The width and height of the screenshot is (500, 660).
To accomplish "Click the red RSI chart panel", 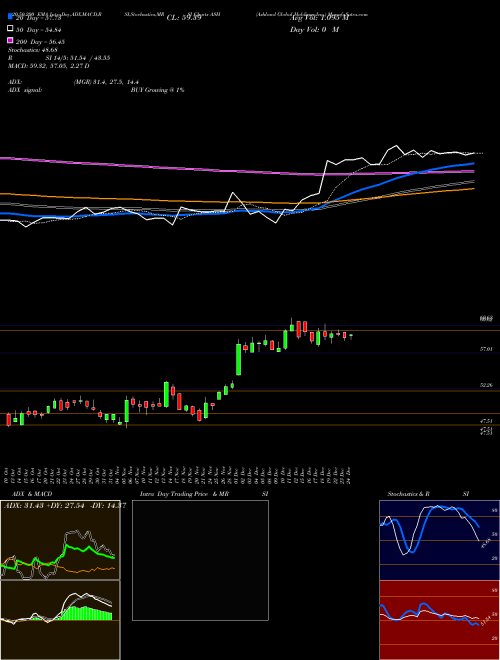I will 439,620.
